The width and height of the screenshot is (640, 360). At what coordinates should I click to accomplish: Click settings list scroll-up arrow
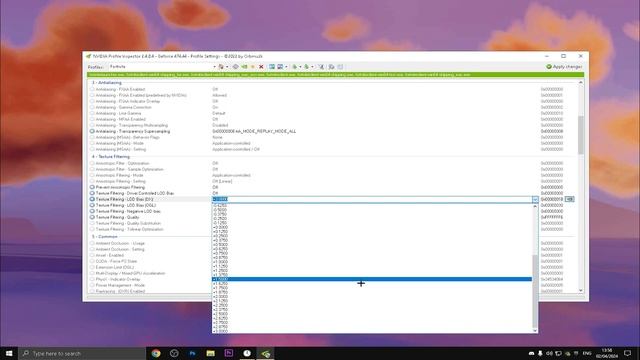[x=581, y=82]
